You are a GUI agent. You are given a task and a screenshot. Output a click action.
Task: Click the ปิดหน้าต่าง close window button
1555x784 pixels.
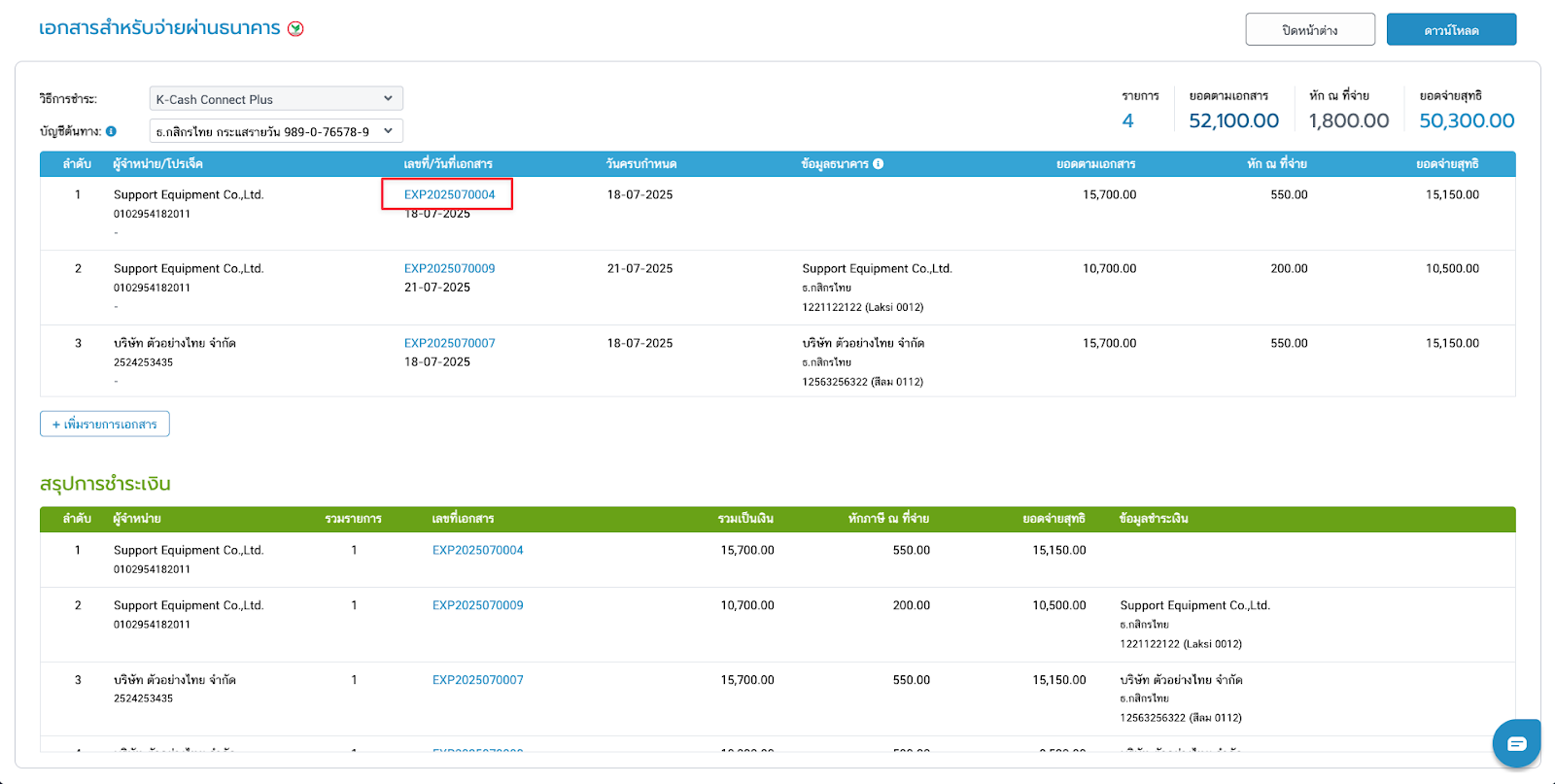pos(1309,30)
